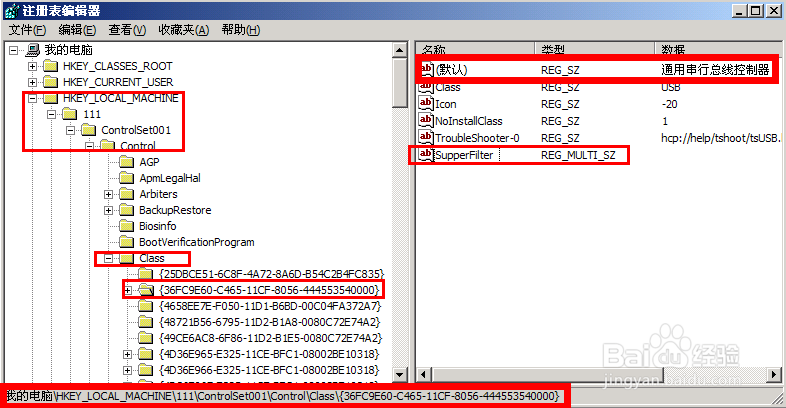Image resolution: width=786 pixels, height=408 pixels.
Task: Collapse HKEY_LOCAL_MACHINE tree node
Action: (x=33, y=98)
